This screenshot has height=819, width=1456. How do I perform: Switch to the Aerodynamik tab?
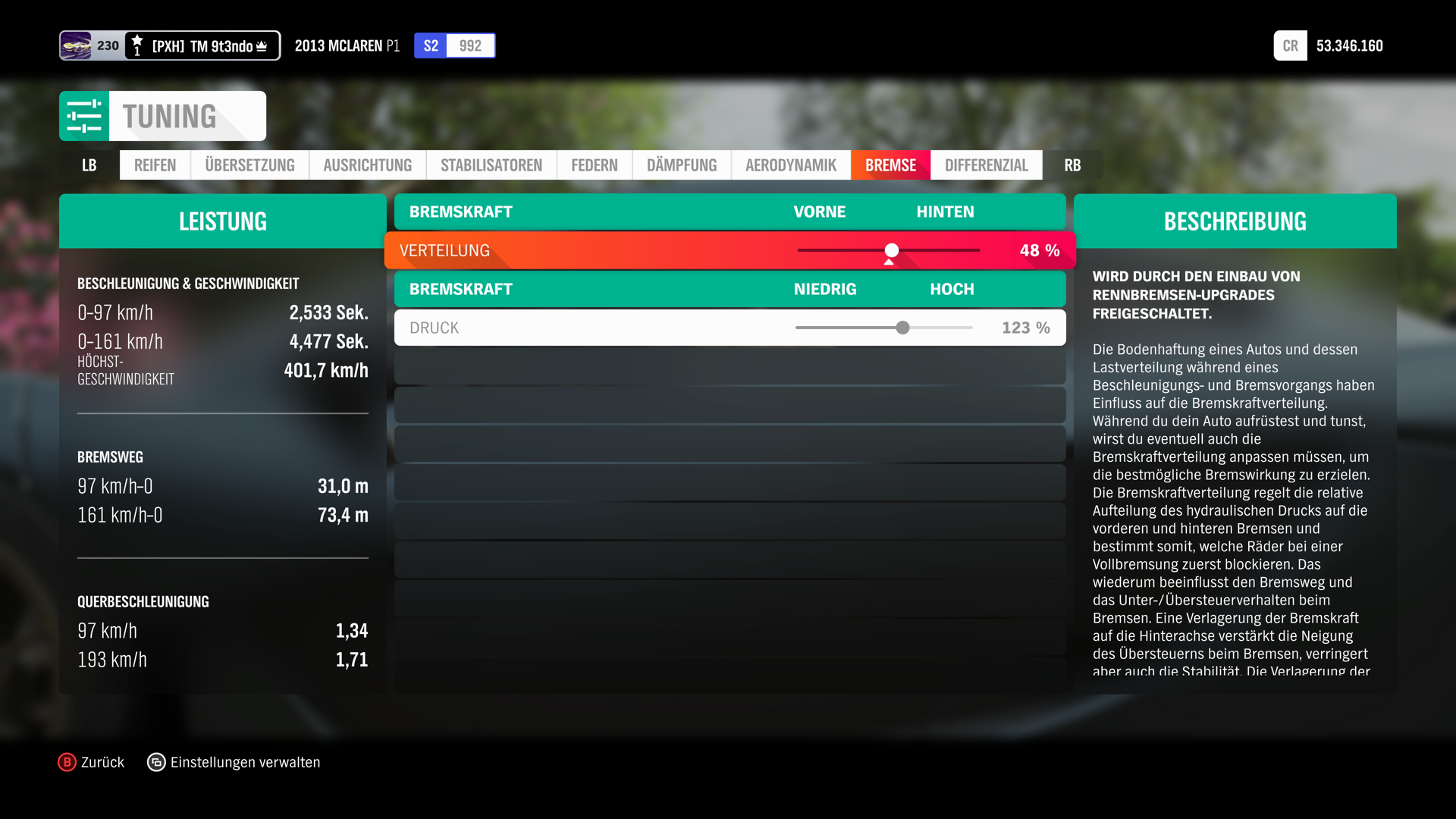pos(790,165)
